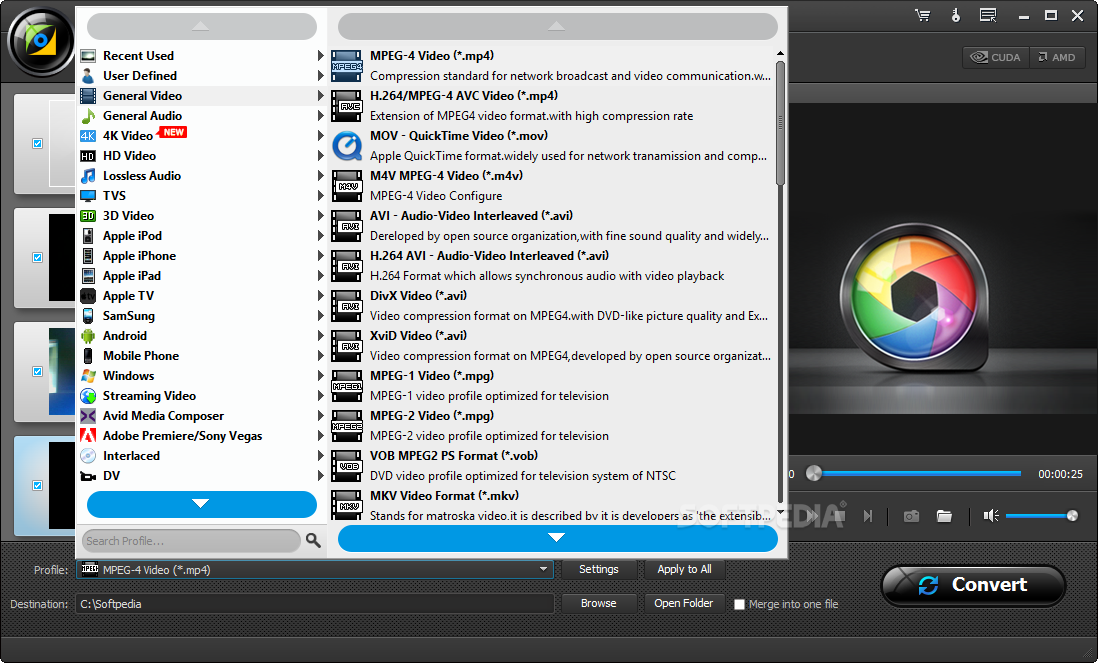Select the General Video category
This screenshot has height=663, width=1098.
pyautogui.click(x=201, y=96)
